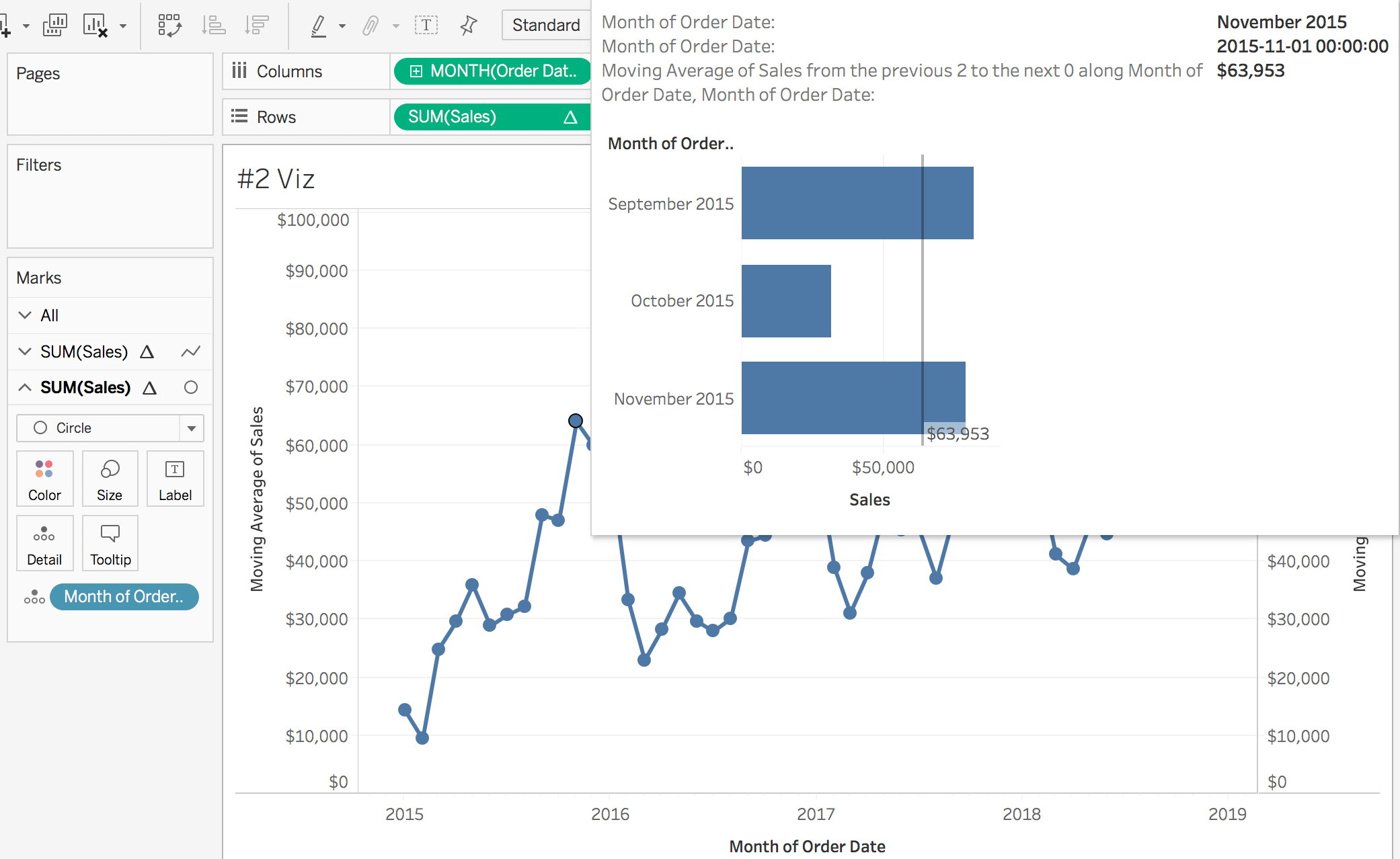1400x859 pixels.
Task: Select the Month of Order.. detail pill
Action: 124,597
